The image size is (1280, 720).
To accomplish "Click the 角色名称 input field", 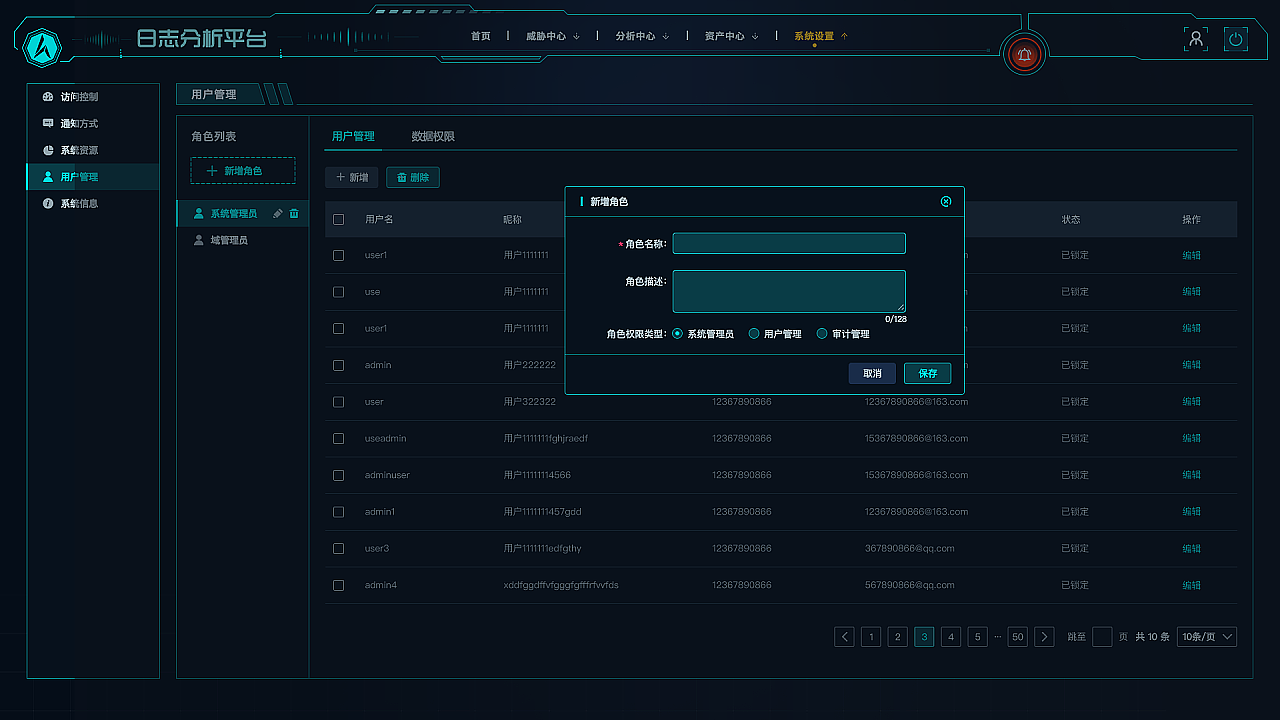I will (789, 243).
